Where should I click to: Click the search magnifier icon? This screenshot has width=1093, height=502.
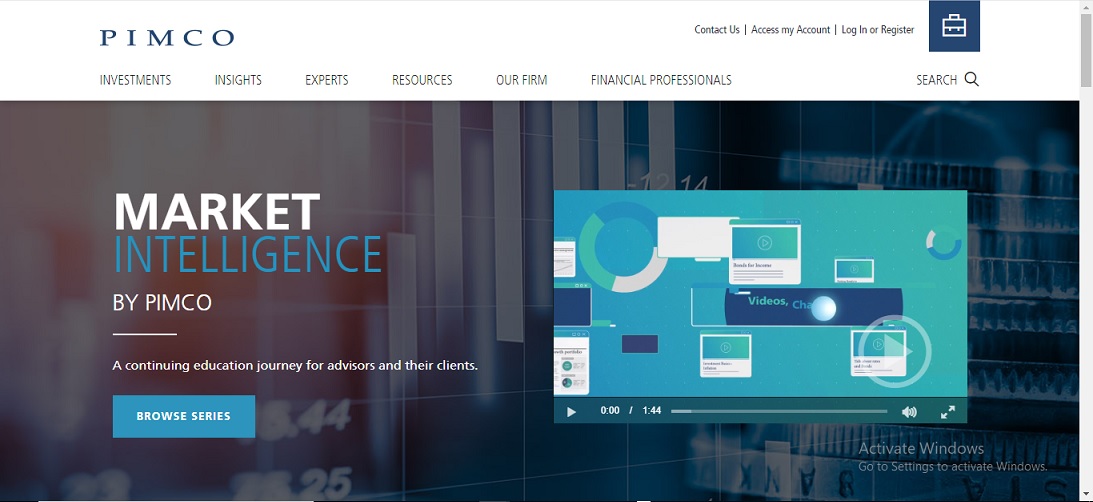point(971,80)
